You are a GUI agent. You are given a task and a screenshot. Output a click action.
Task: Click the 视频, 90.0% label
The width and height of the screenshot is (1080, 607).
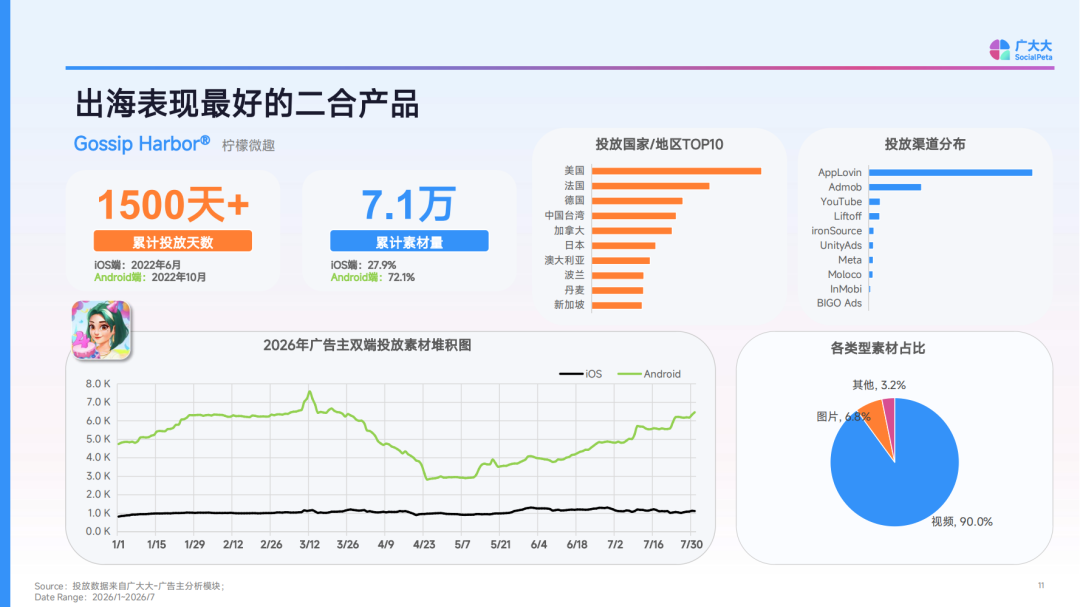click(x=962, y=522)
